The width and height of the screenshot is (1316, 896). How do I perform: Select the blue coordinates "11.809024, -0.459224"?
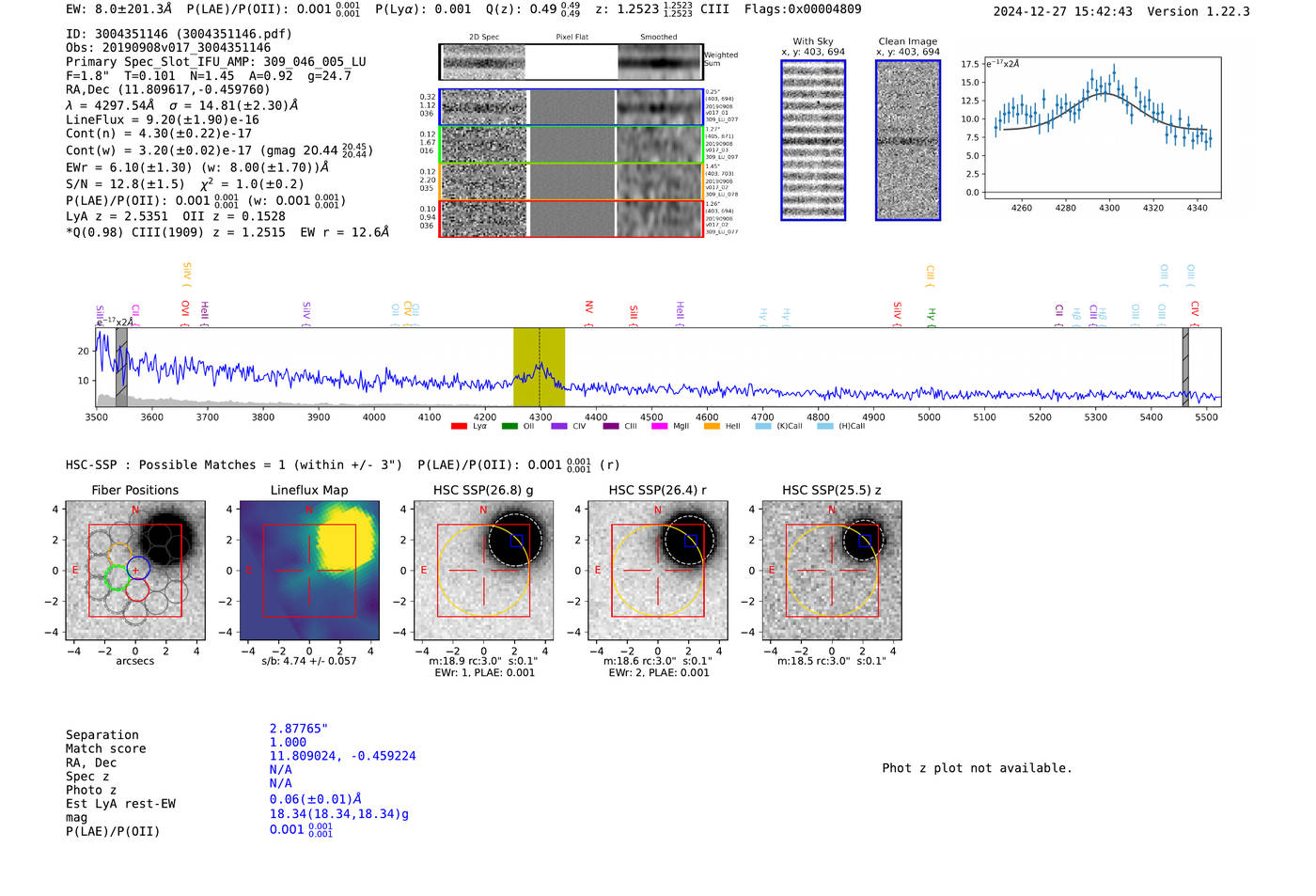coord(342,756)
